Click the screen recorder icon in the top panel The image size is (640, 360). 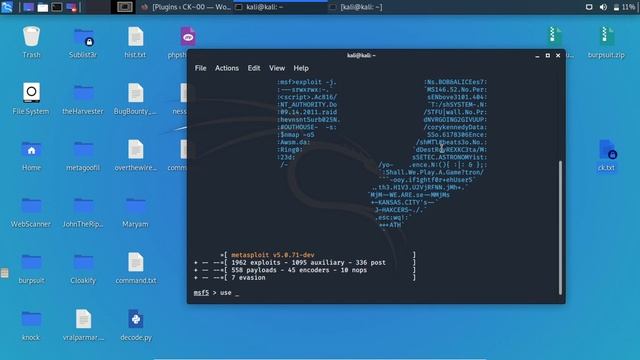tap(71, 7)
